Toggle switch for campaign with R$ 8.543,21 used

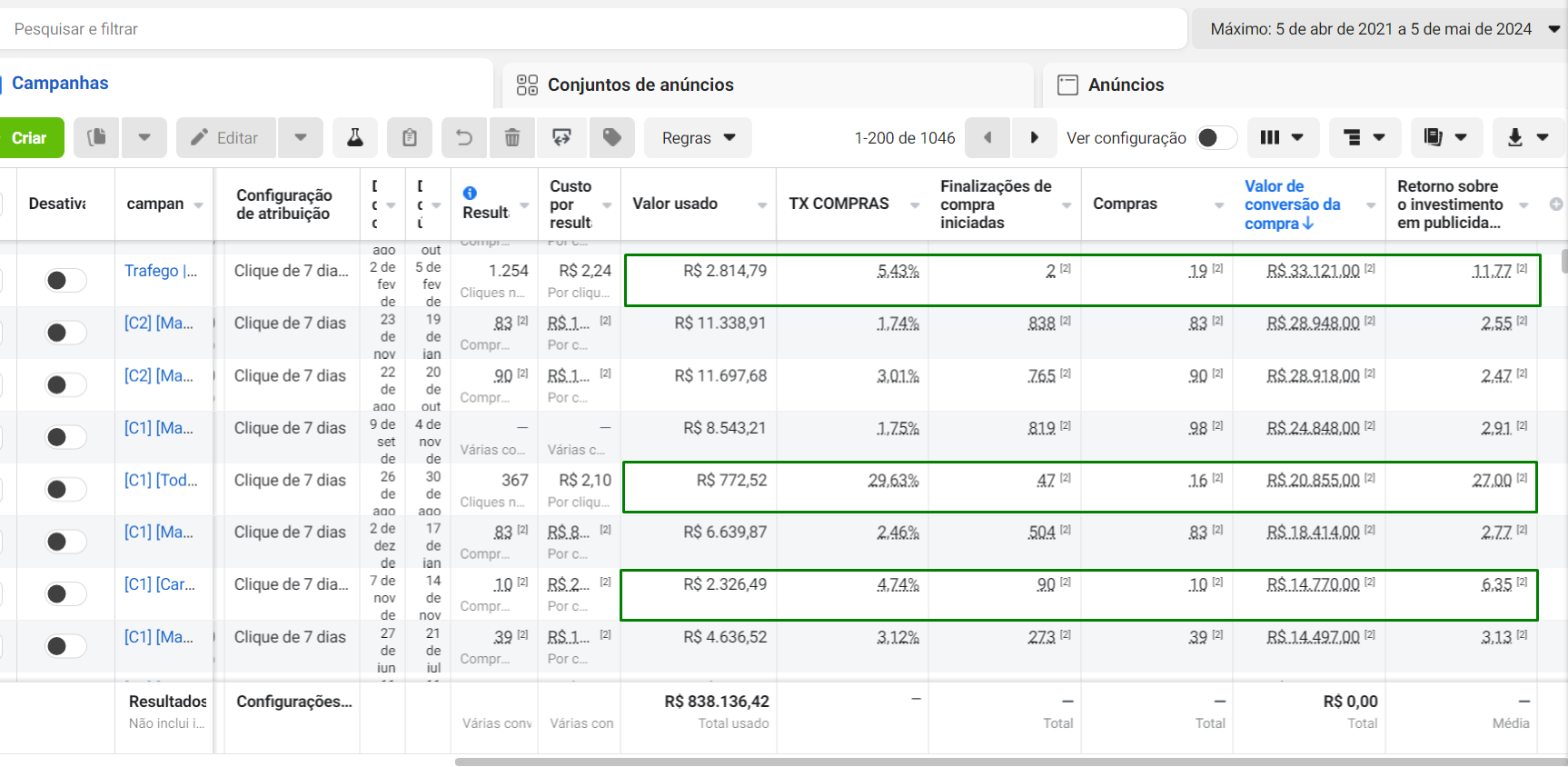[x=66, y=437]
